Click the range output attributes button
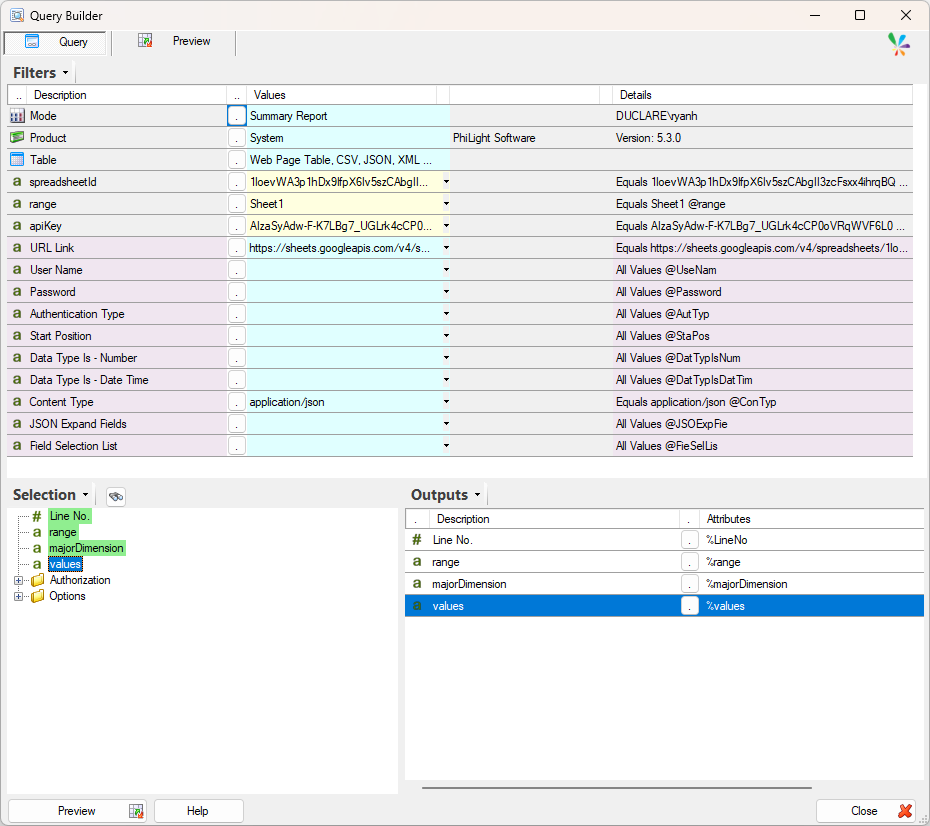 tap(690, 562)
